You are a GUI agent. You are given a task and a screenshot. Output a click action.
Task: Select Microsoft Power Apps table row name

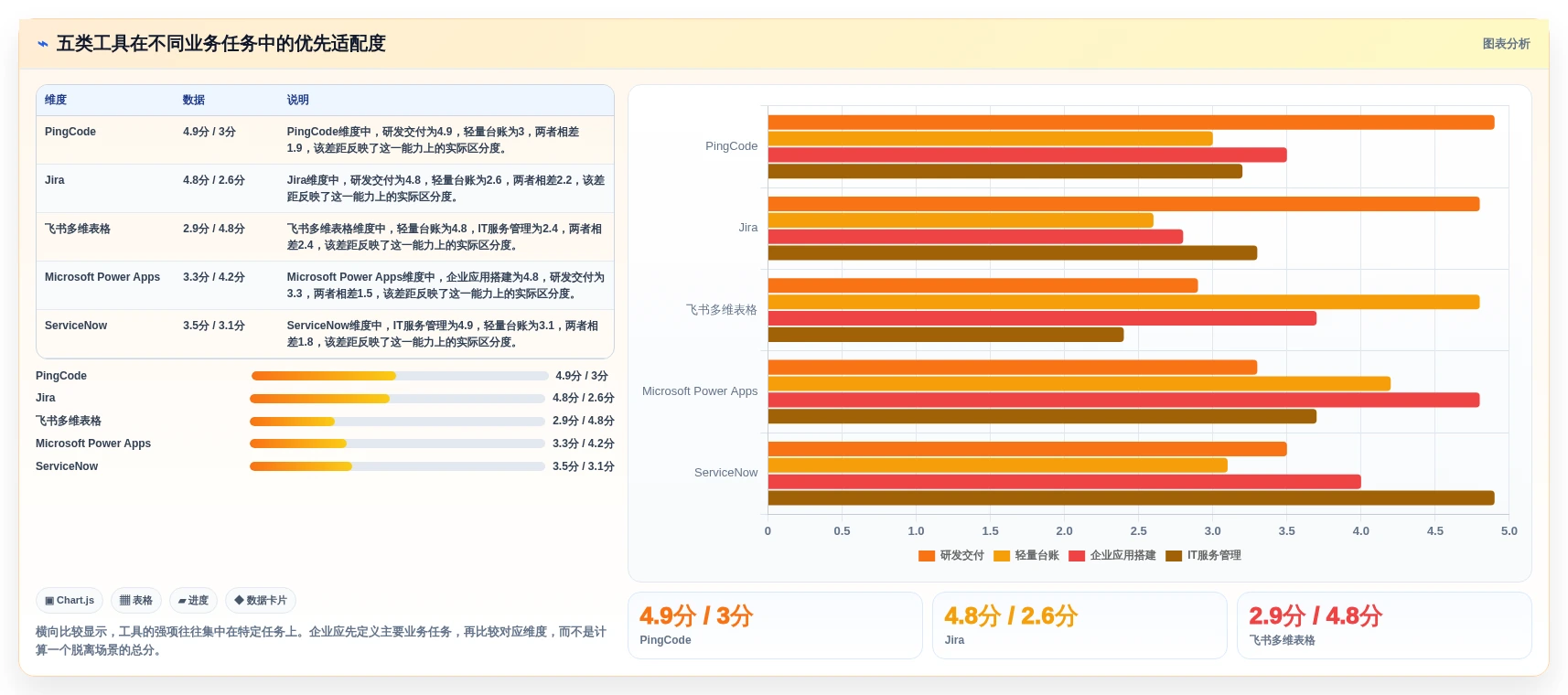[102, 277]
